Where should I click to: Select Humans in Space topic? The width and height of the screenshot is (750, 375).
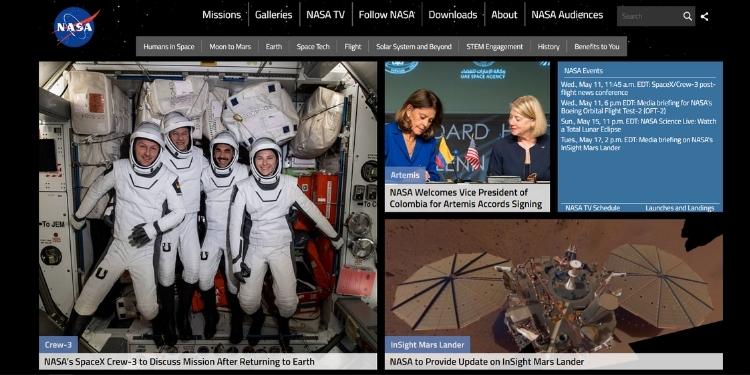click(169, 47)
